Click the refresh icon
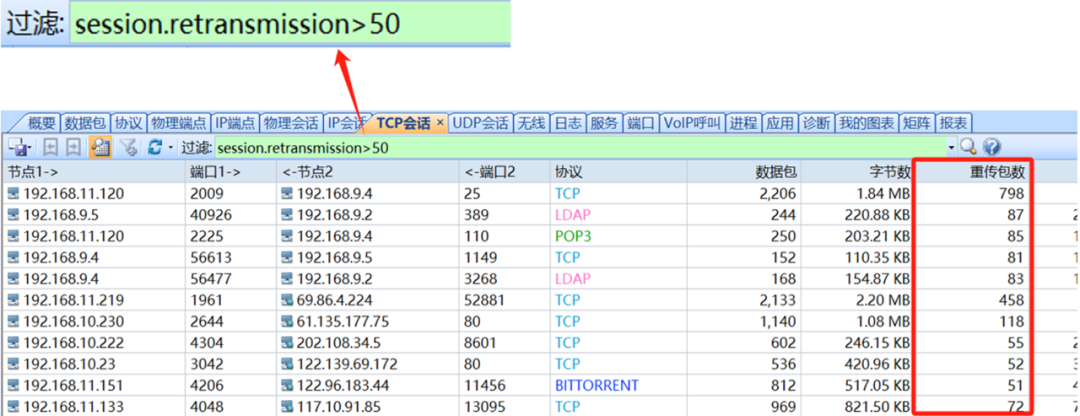The width and height of the screenshot is (1080, 416). point(154,148)
